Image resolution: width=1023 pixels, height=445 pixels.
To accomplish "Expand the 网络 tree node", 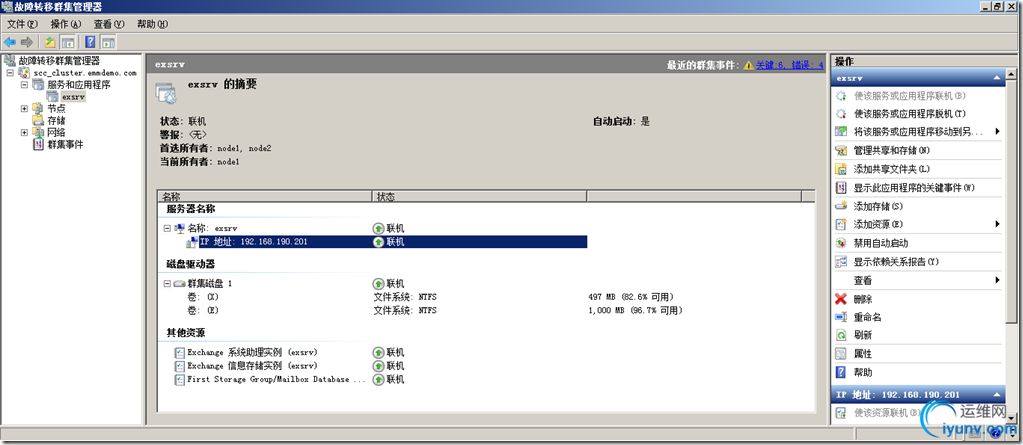I will (24, 132).
